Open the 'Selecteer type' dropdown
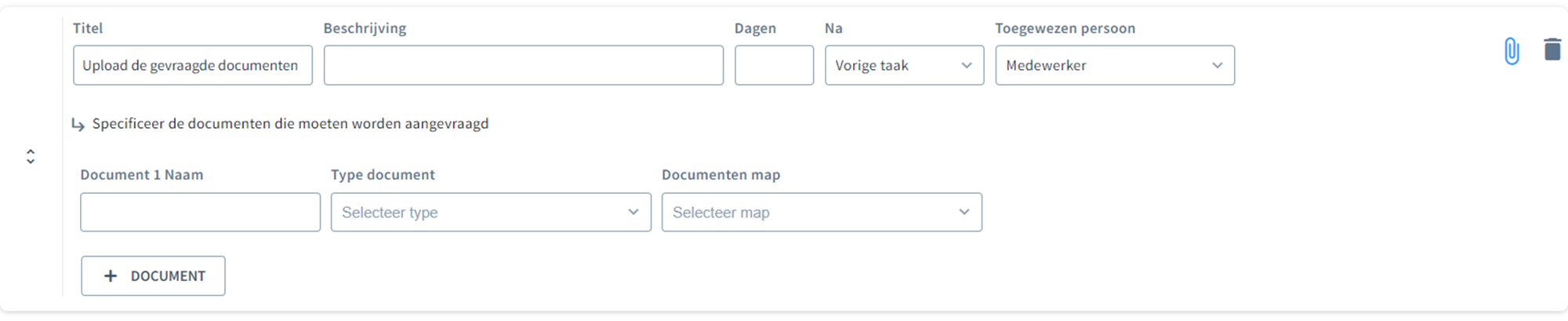Image resolution: width=1568 pixels, height=321 pixels. [x=491, y=212]
